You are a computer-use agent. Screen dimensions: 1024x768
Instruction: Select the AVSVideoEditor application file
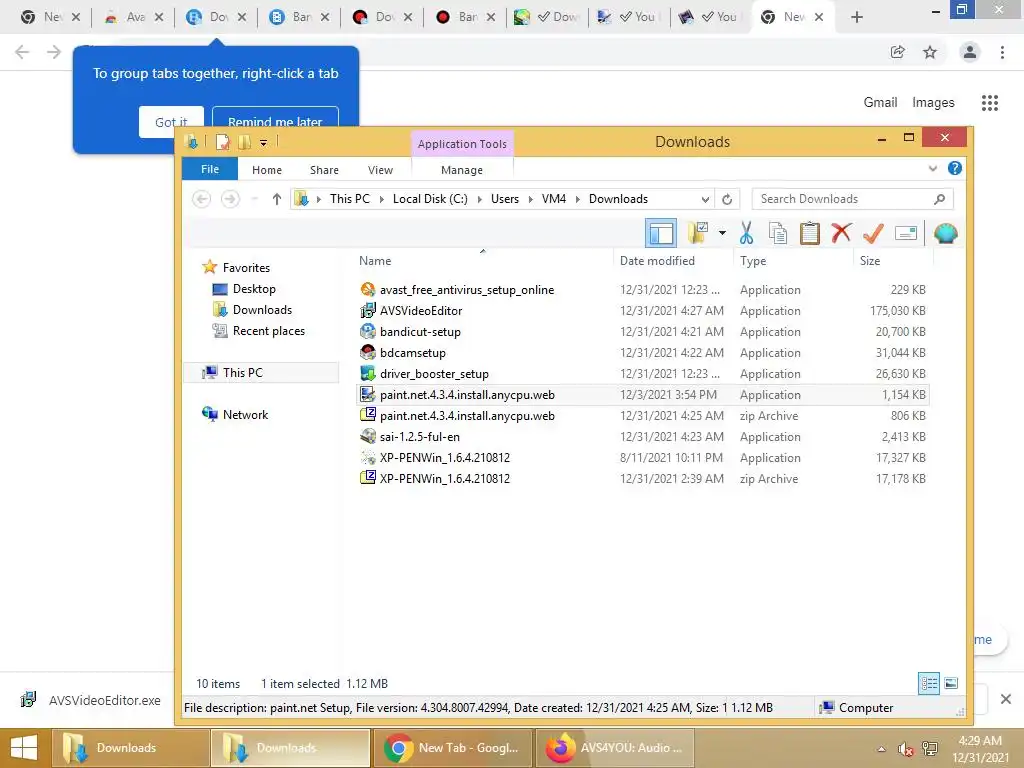(x=421, y=310)
